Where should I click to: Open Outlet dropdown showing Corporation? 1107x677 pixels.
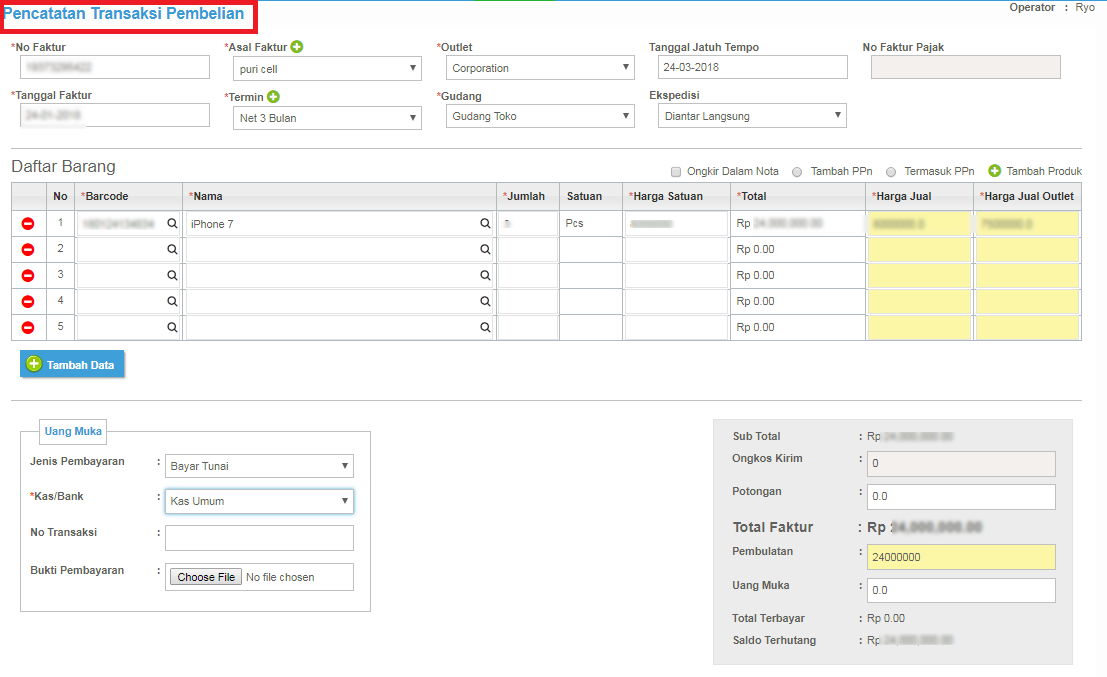540,68
